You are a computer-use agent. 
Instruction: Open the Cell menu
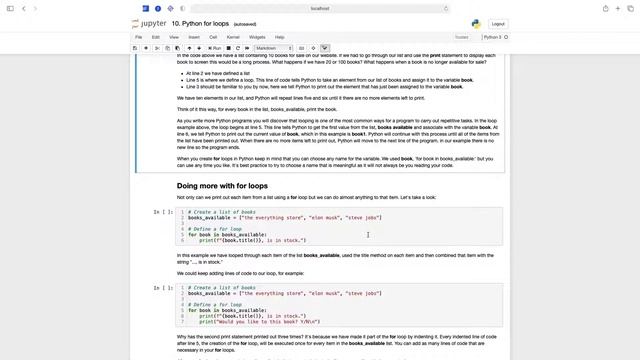click(213, 37)
